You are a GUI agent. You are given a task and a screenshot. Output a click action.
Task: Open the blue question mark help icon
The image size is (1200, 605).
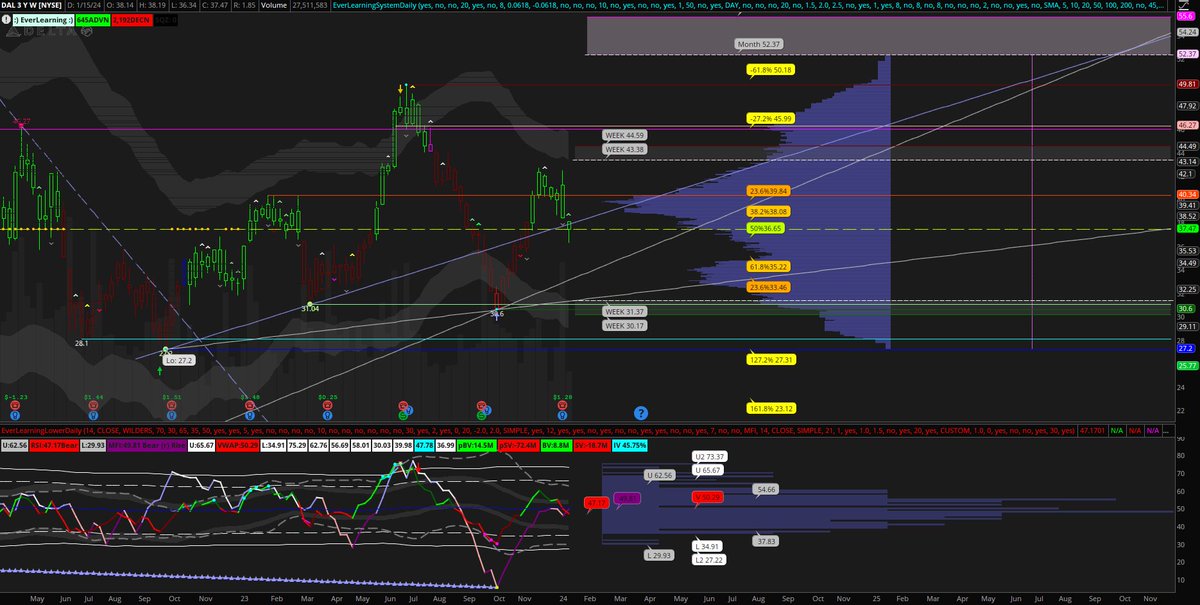pos(640,412)
